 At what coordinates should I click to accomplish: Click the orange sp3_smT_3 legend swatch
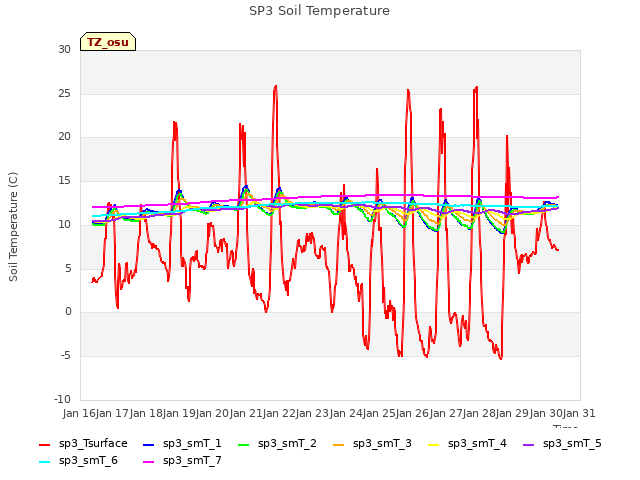click(339, 444)
